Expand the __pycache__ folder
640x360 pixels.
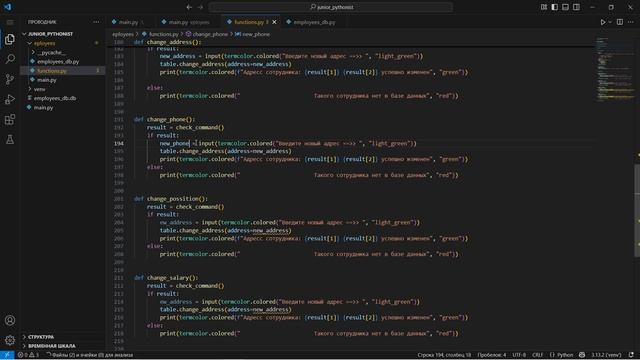[x=33, y=52]
